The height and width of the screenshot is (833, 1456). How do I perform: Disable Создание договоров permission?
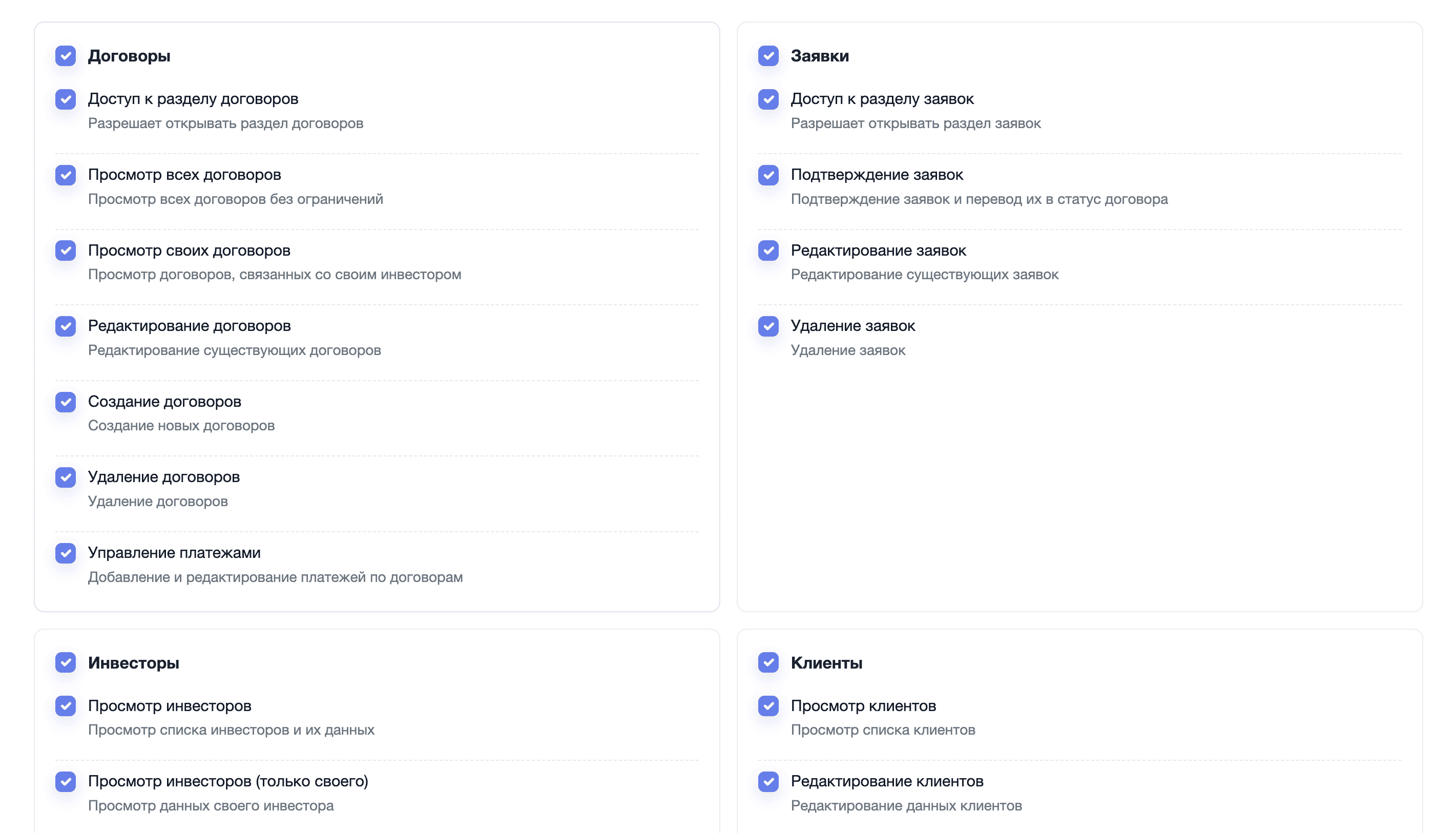point(65,402)
